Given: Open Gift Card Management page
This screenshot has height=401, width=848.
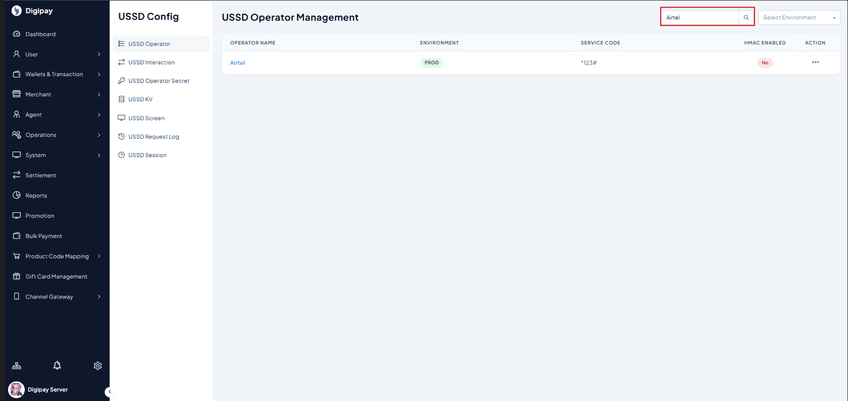Looking at the screenshot, I should (56, 277).
